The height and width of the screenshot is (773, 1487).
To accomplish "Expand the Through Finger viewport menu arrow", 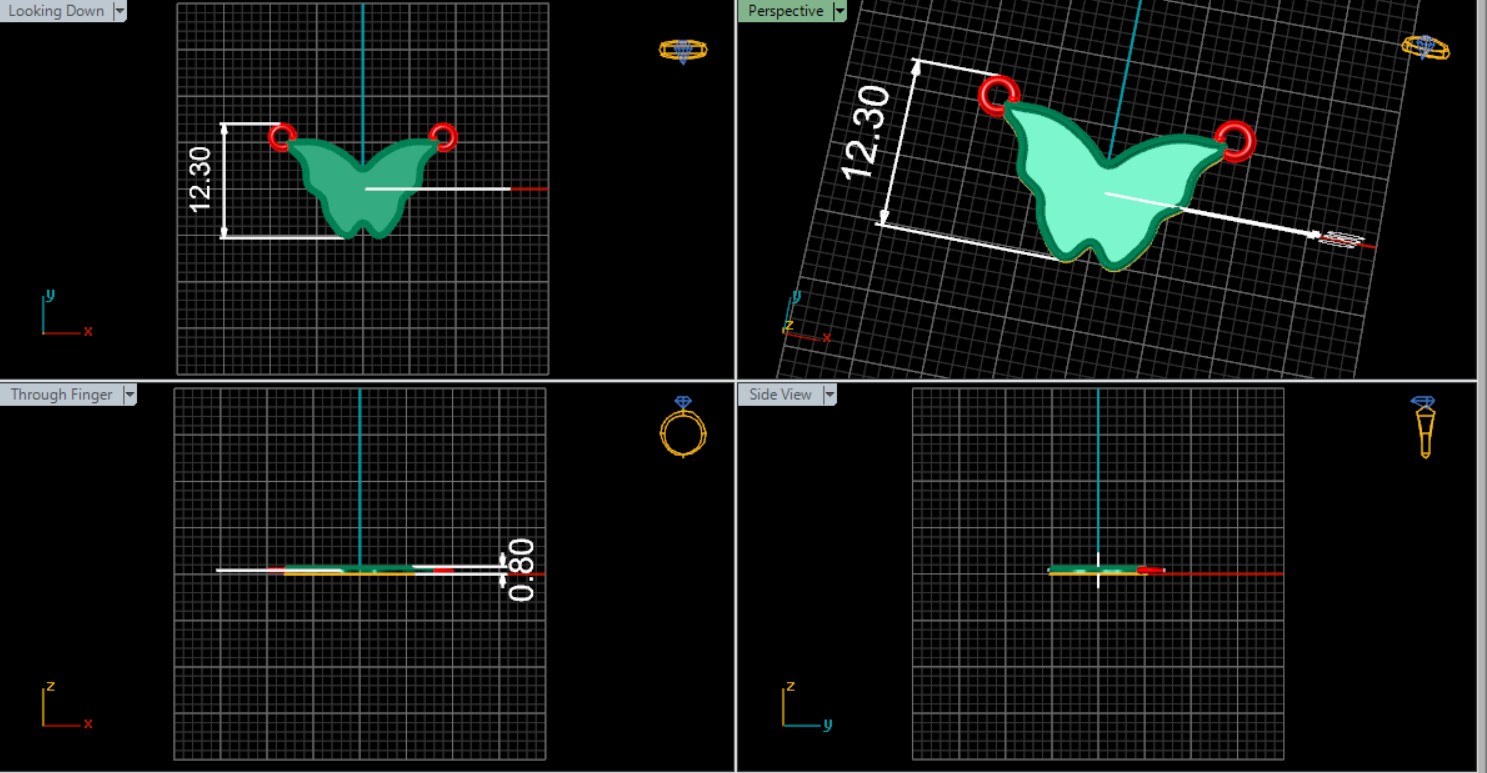I will 129,395.
